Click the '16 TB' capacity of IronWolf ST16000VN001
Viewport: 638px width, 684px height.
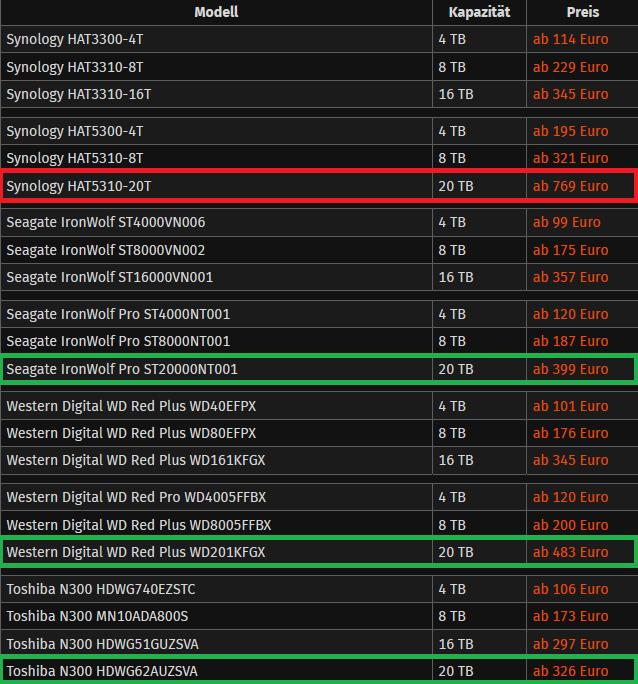(x=456, y=277)
